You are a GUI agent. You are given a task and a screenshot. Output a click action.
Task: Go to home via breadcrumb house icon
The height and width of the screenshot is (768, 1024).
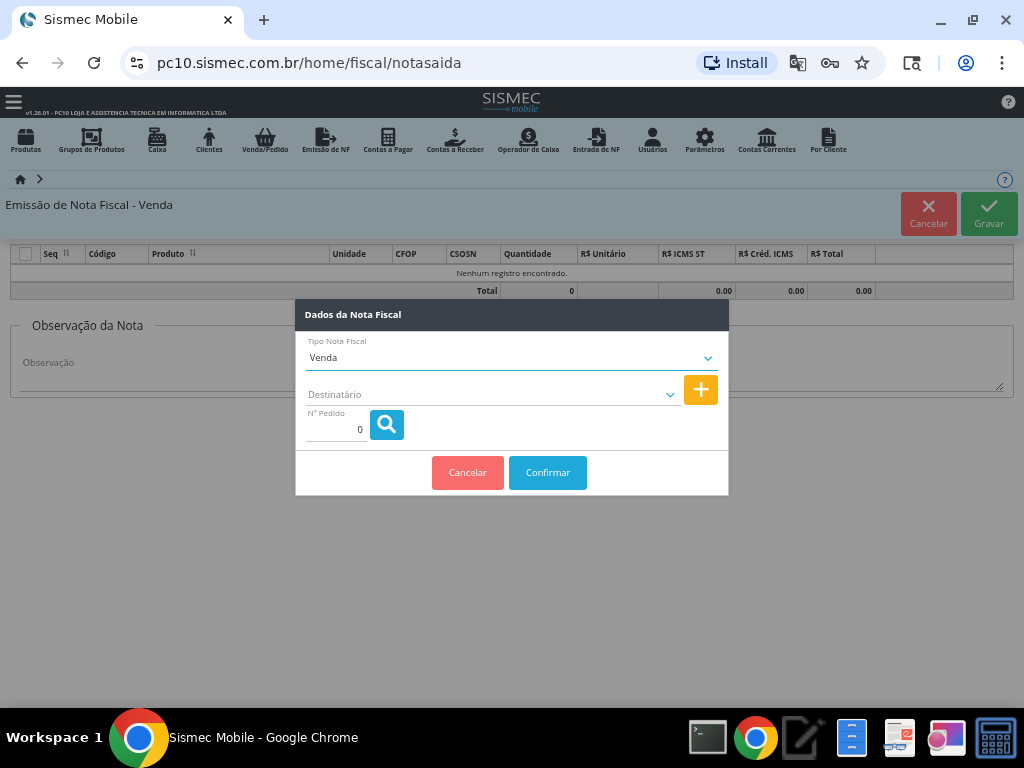[x=20, y=179]
